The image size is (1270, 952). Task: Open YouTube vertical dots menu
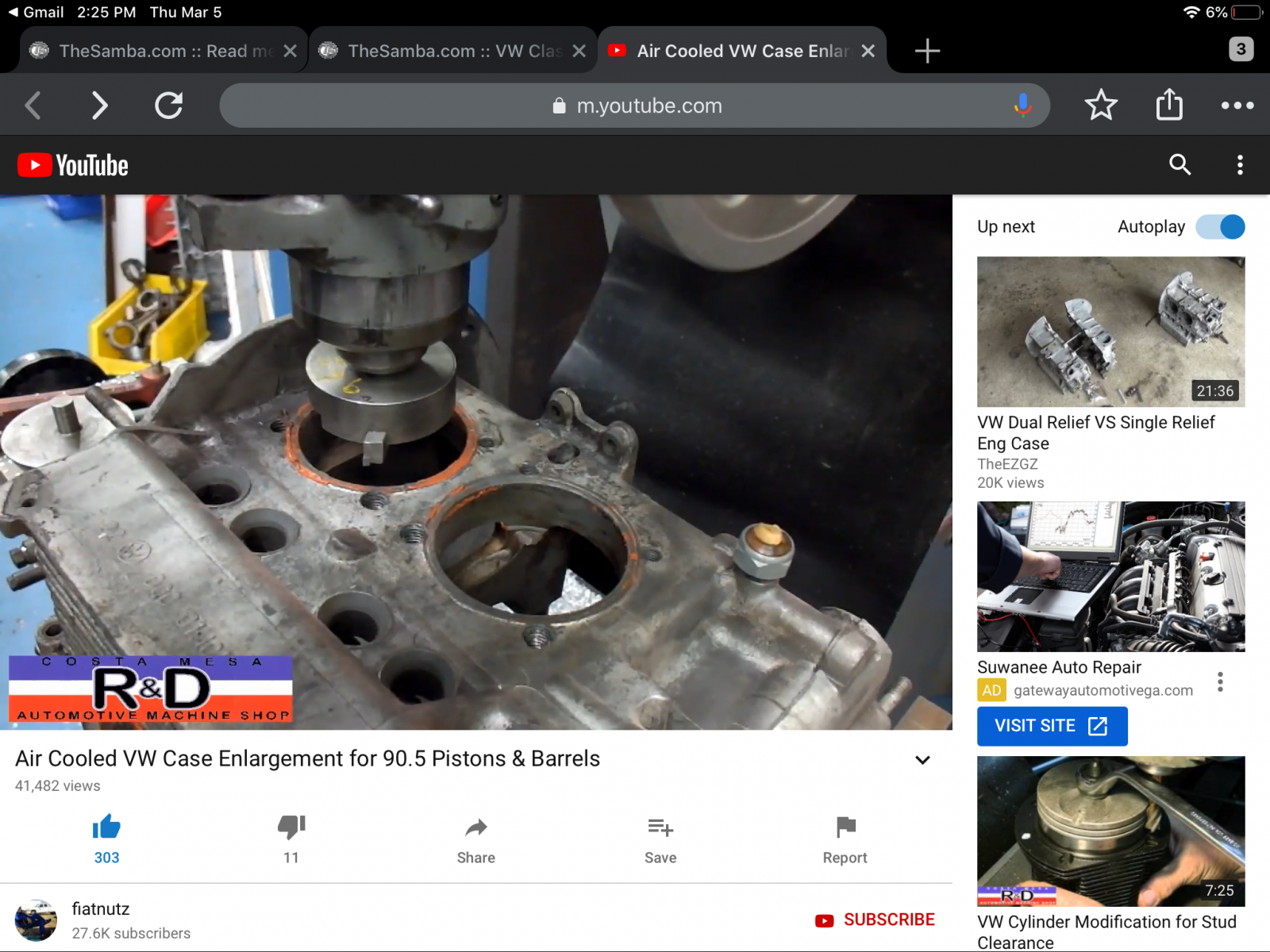click(1240, 165)
